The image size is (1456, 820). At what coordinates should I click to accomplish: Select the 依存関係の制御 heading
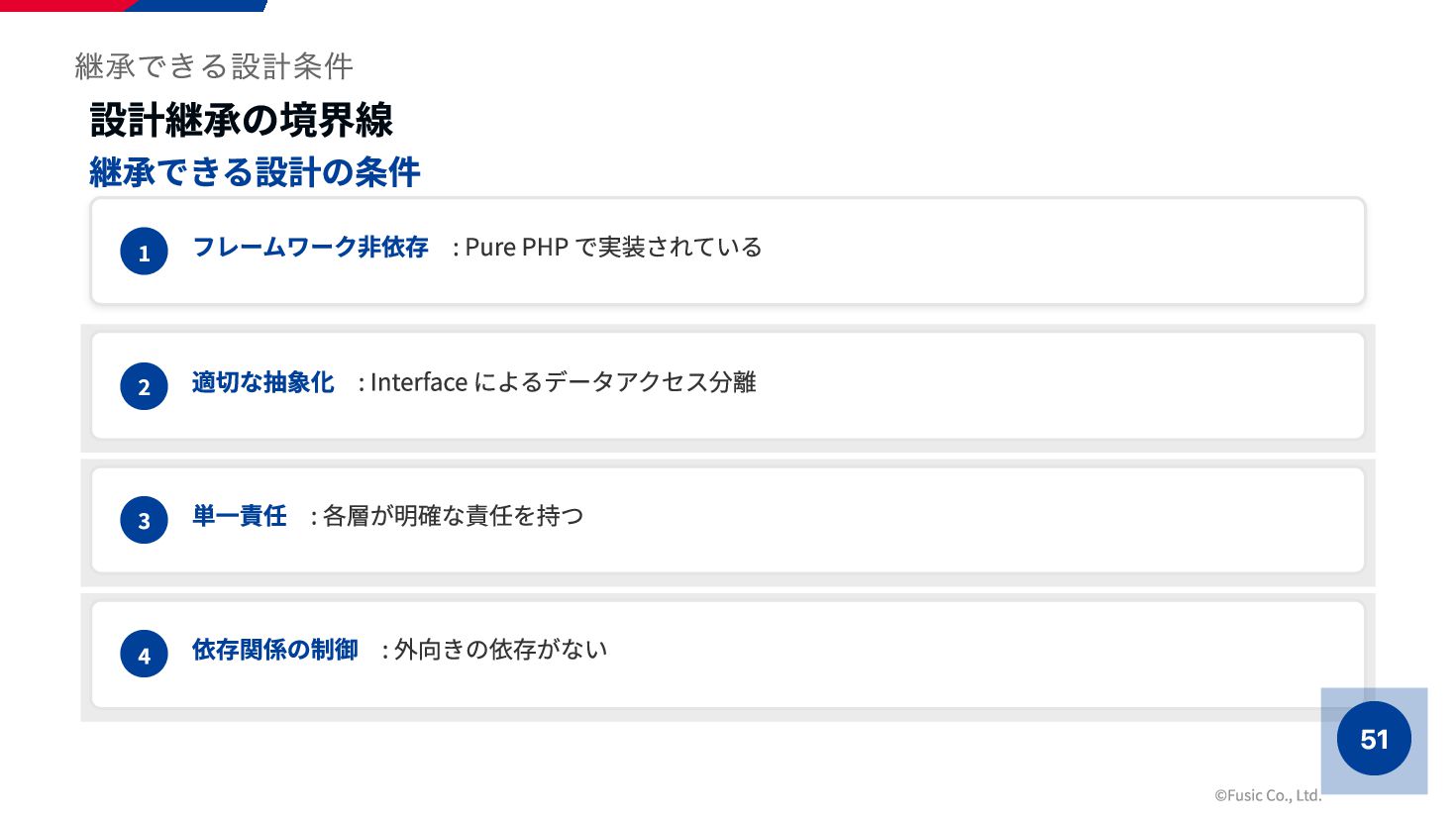pyautogui.click(x=274, y=650)
